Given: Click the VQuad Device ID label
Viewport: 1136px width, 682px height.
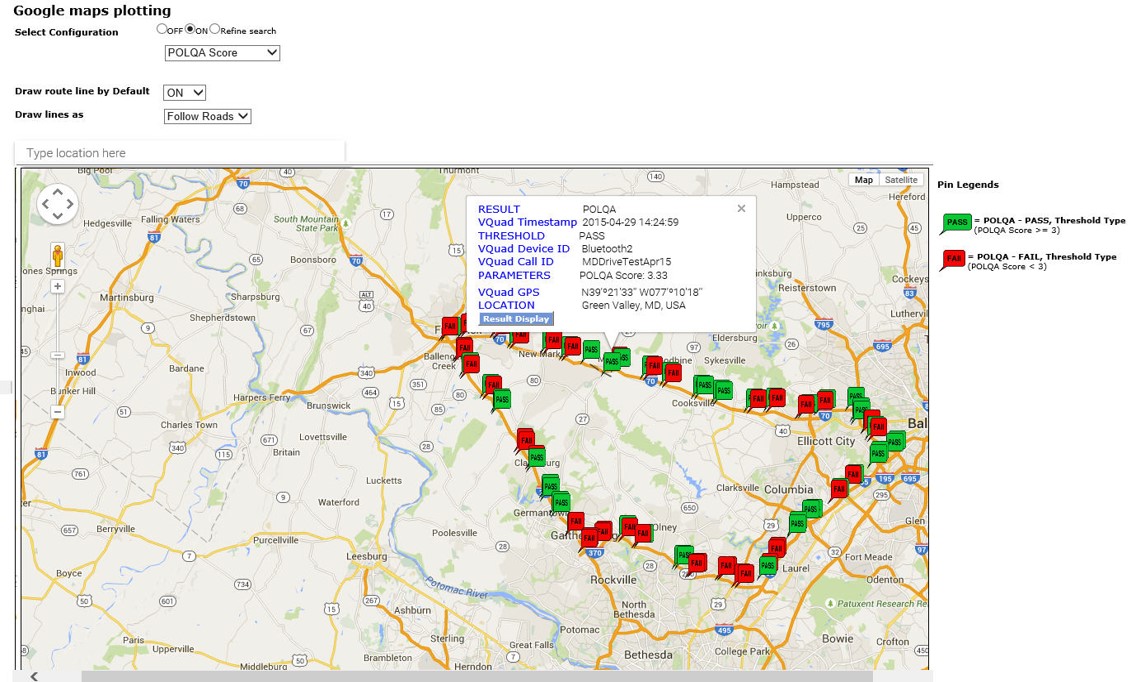Looking at the screenshot, I should (x=524, y=249).
